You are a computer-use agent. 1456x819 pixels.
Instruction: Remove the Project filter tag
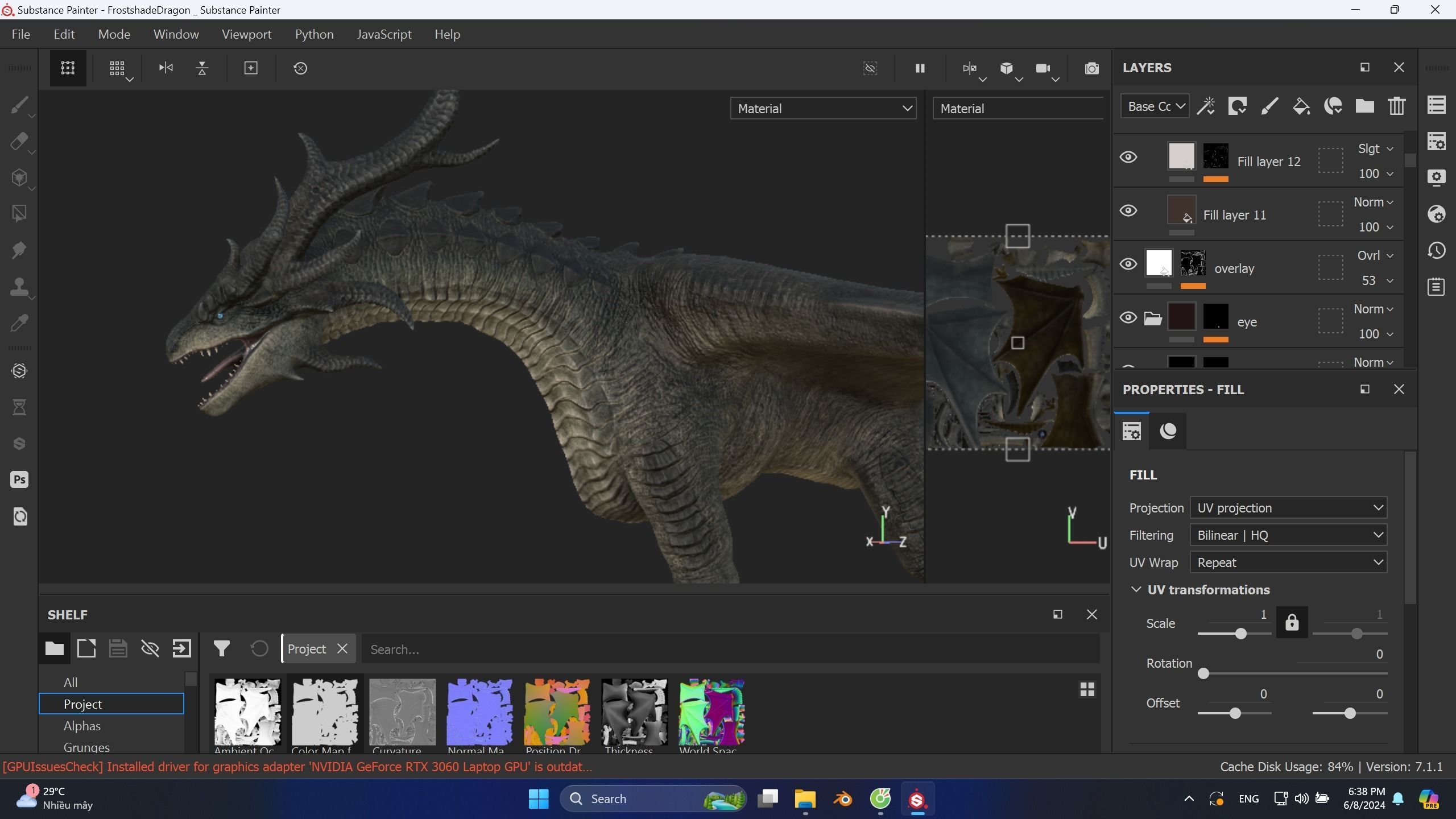point(342,648)
